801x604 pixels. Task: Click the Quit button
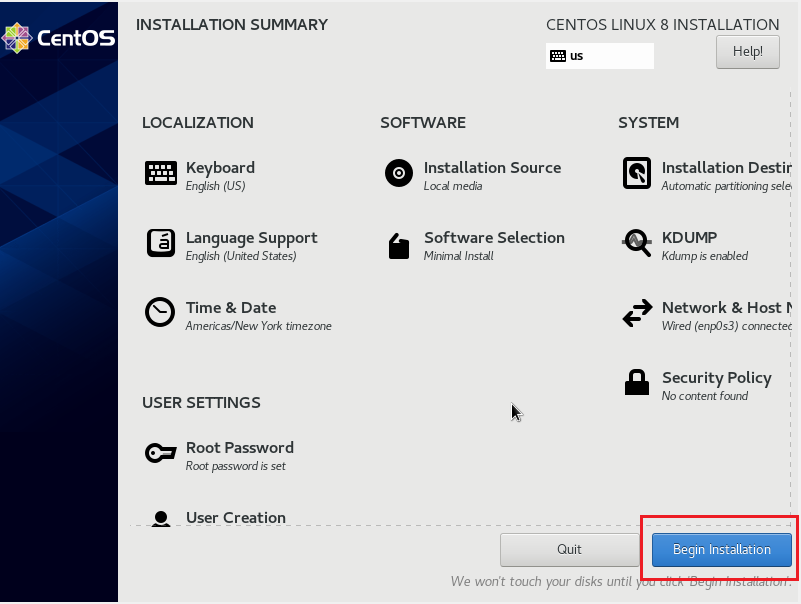[569, 549]
